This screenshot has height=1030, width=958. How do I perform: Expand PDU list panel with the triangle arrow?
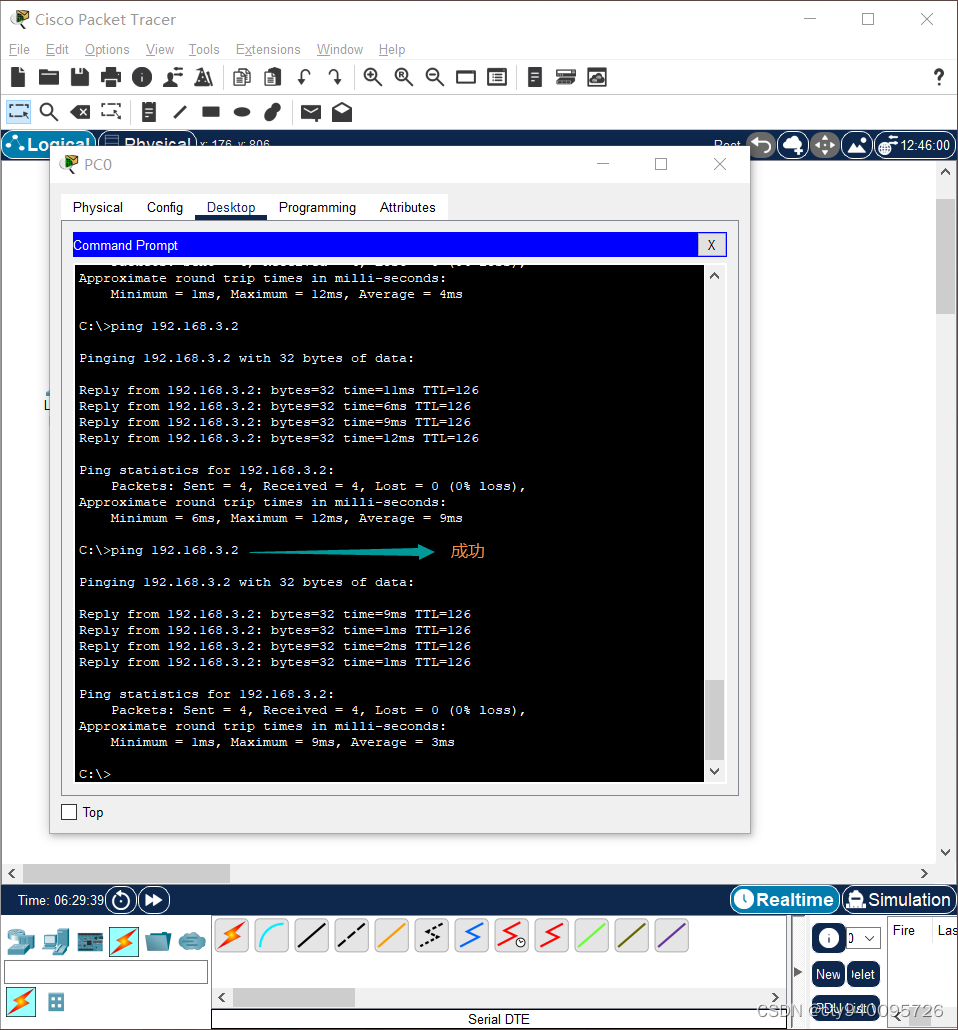tap(798, 972)
